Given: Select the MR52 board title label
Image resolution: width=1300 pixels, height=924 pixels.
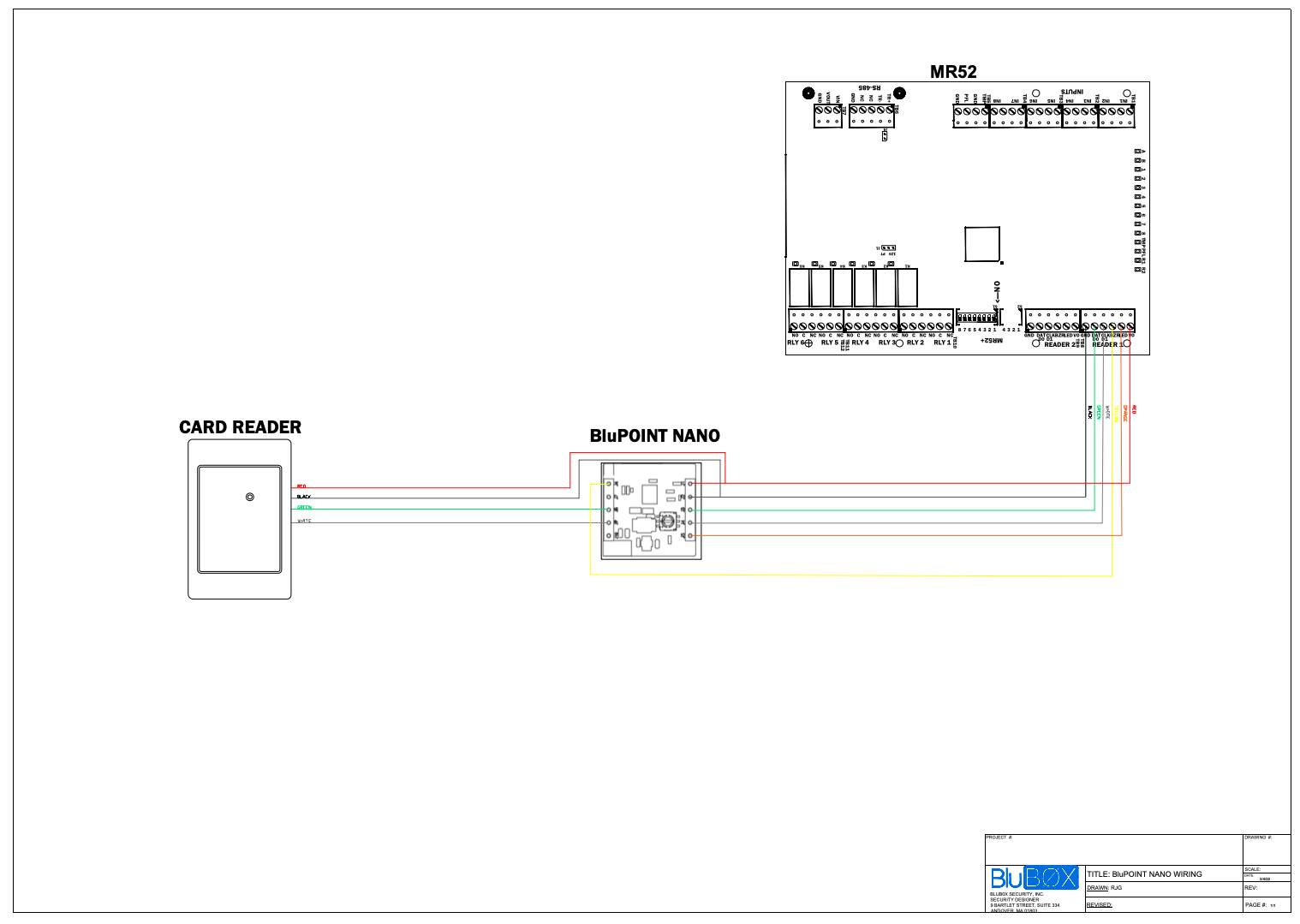Looking at the screenshot, I should [x=955, y=72].
